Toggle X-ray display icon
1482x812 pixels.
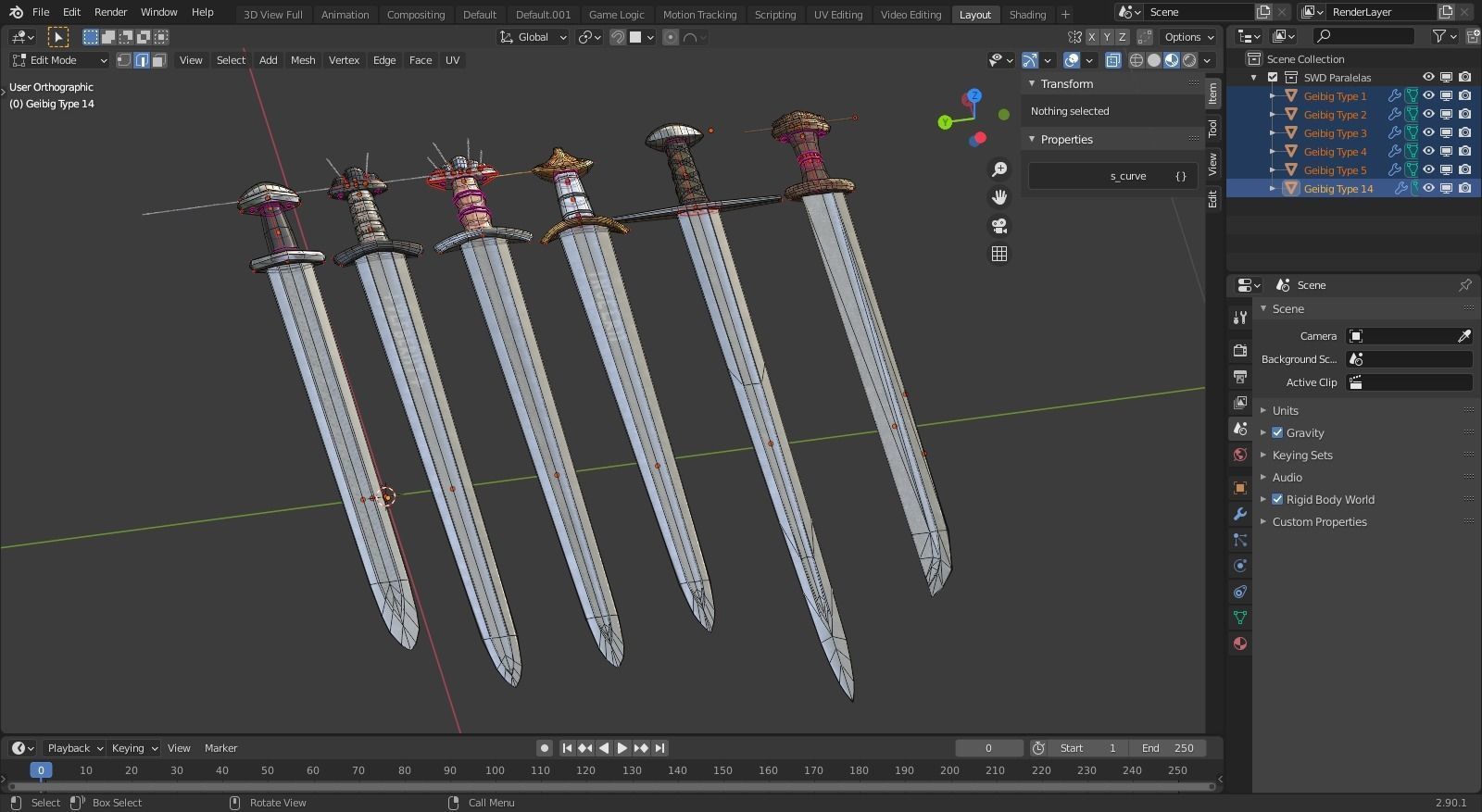pyautogui.click(x=1112, y=60)
